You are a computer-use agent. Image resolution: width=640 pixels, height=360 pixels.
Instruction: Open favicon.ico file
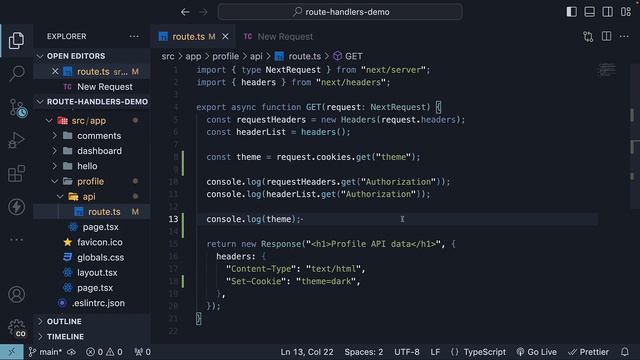coord(100,242)
